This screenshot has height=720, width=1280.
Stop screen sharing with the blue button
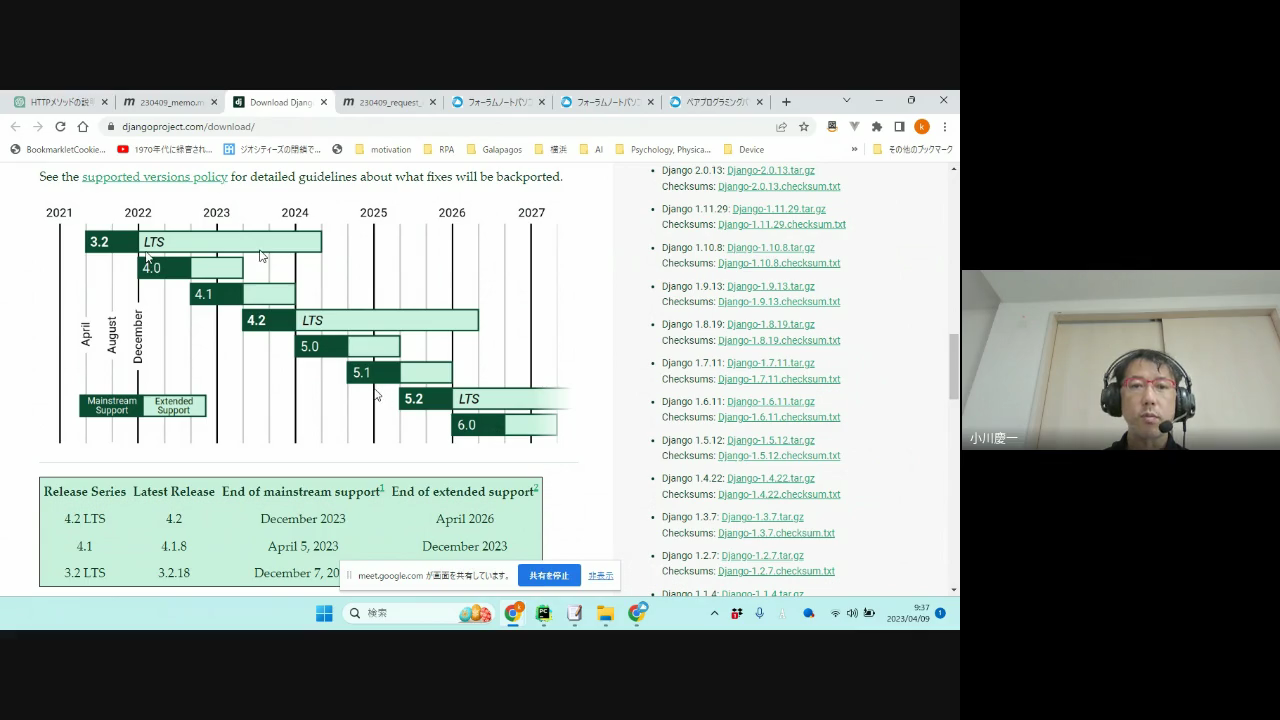tap(549, 576)
